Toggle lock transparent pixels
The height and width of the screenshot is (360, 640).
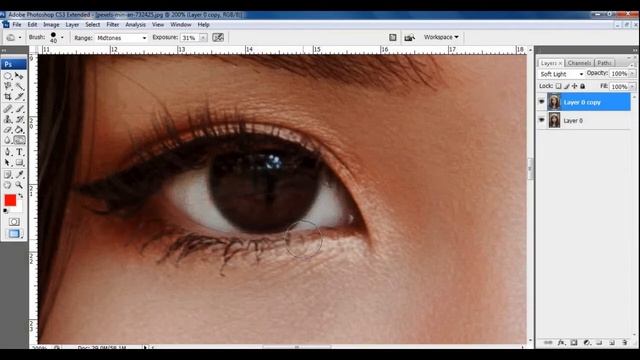558,86
